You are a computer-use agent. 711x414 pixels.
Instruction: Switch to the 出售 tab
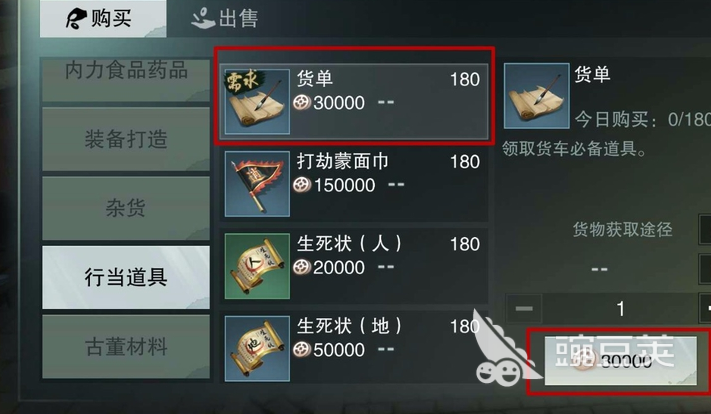224,18
